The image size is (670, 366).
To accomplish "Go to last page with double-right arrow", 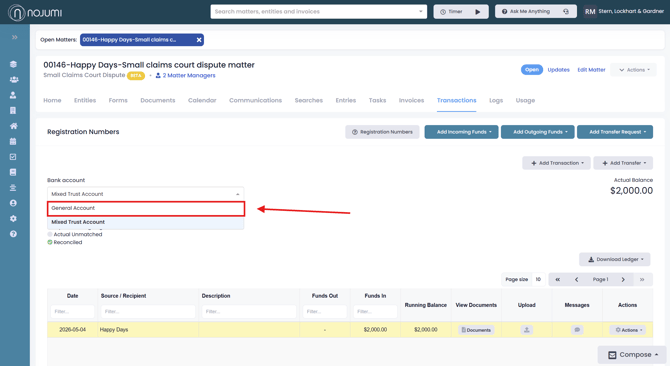I will coord(642,279).
